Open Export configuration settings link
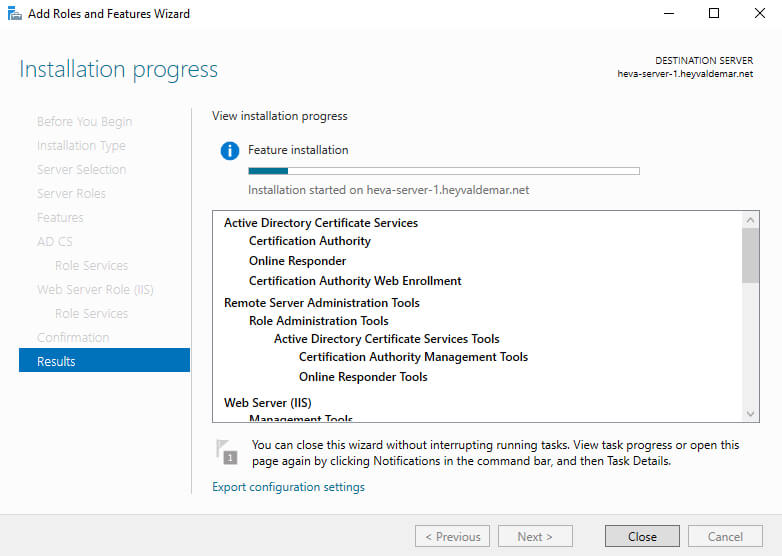This screenshot has width=782, height=556. [x=288, y=487]
